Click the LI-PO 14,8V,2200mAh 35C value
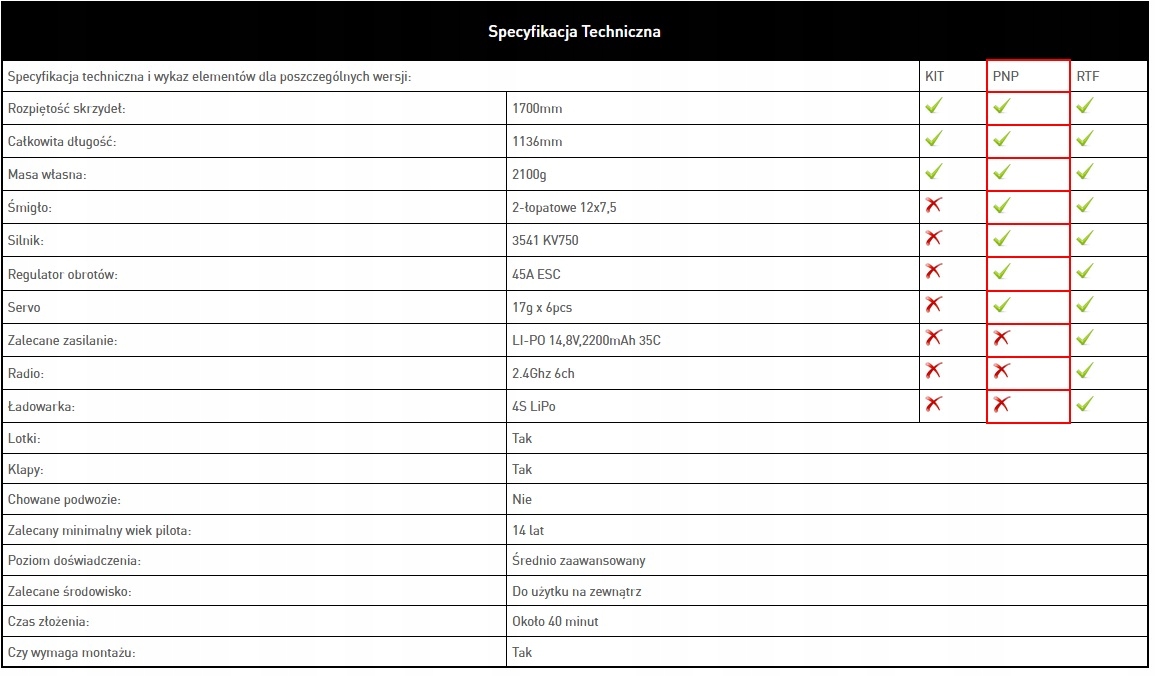The image size is (1156, 676). coord(586,340)
